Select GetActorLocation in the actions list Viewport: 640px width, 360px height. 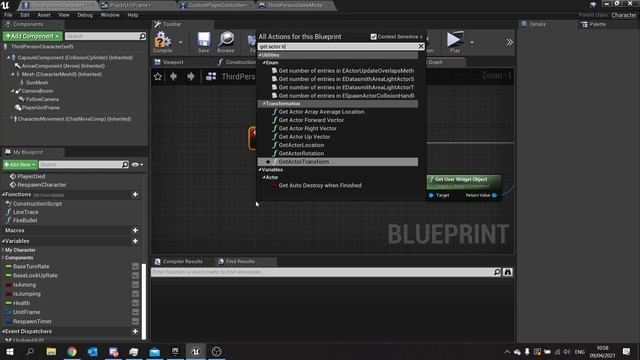301,145
